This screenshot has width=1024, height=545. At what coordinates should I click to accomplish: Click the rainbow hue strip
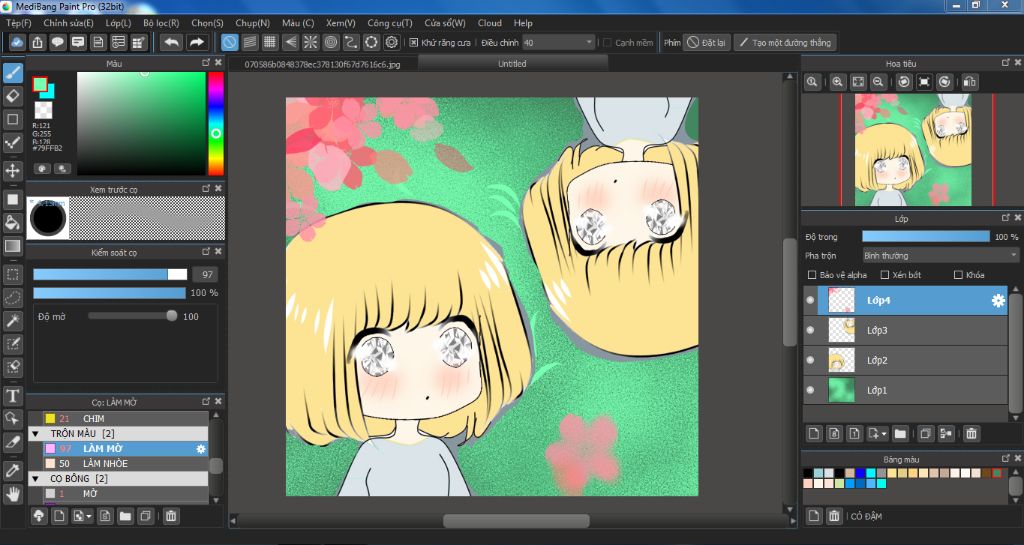216,123
